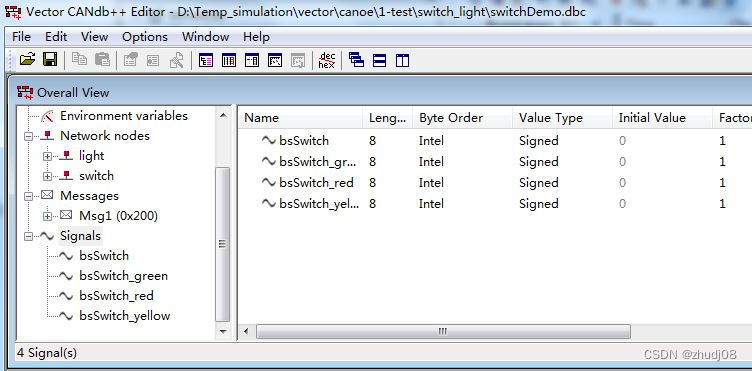Click the Environment variables tree icon
752x371 pixels.
47,116
